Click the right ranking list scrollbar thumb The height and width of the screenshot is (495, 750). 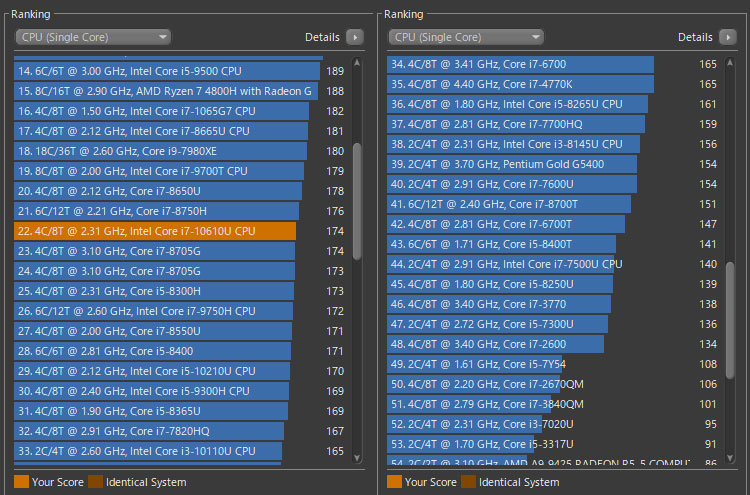[730, 320]
